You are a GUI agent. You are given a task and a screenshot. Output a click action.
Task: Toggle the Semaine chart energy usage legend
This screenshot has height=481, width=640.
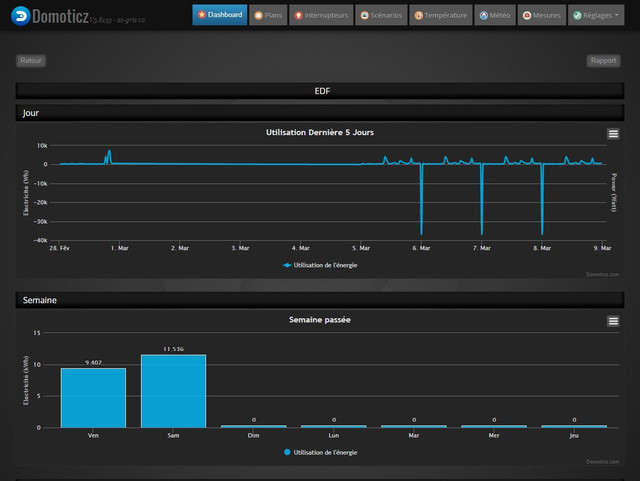(320, 452)
